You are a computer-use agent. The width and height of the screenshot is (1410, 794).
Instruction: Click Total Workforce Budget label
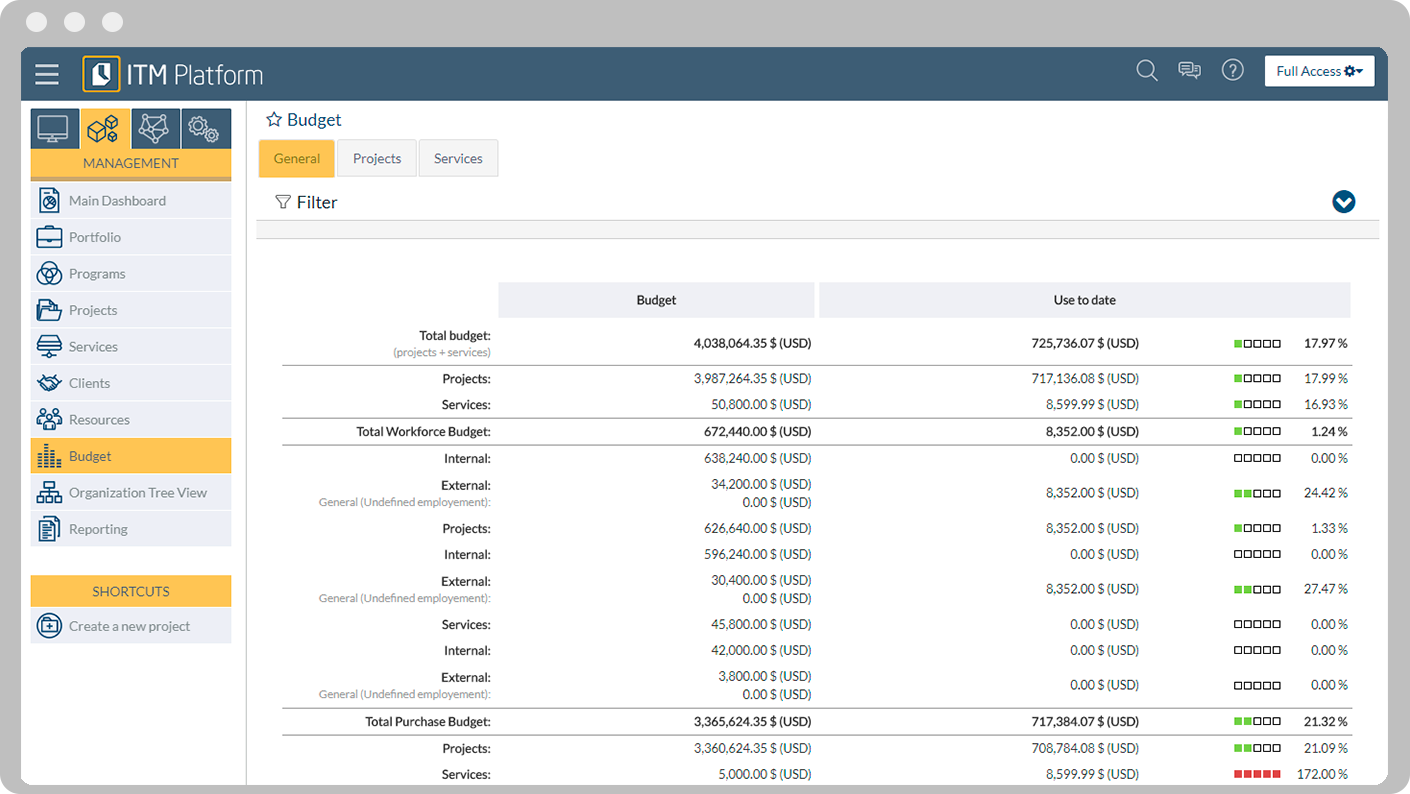pos(423,432)
